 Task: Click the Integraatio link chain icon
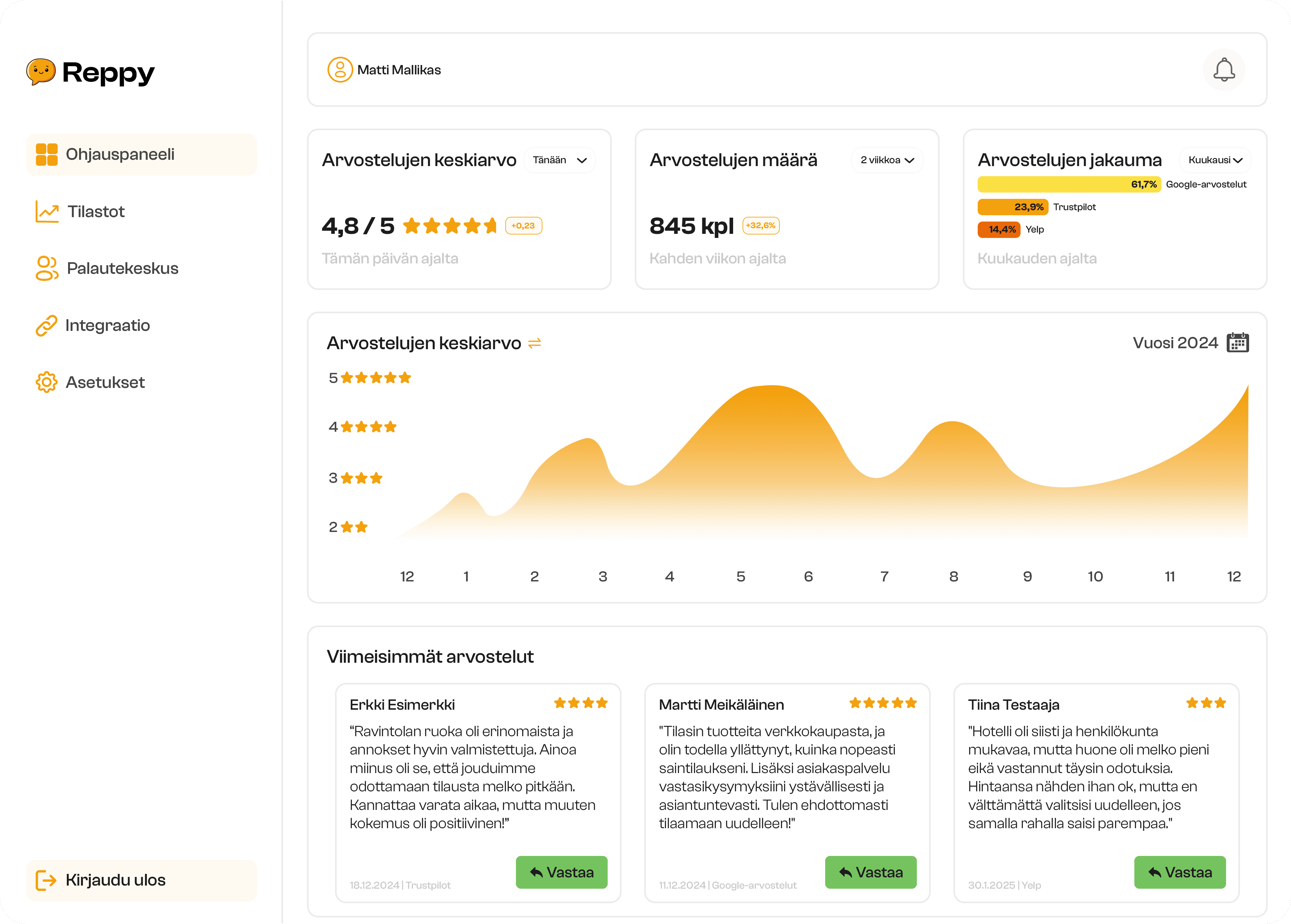pyautogui.click(x=47, y=326)
